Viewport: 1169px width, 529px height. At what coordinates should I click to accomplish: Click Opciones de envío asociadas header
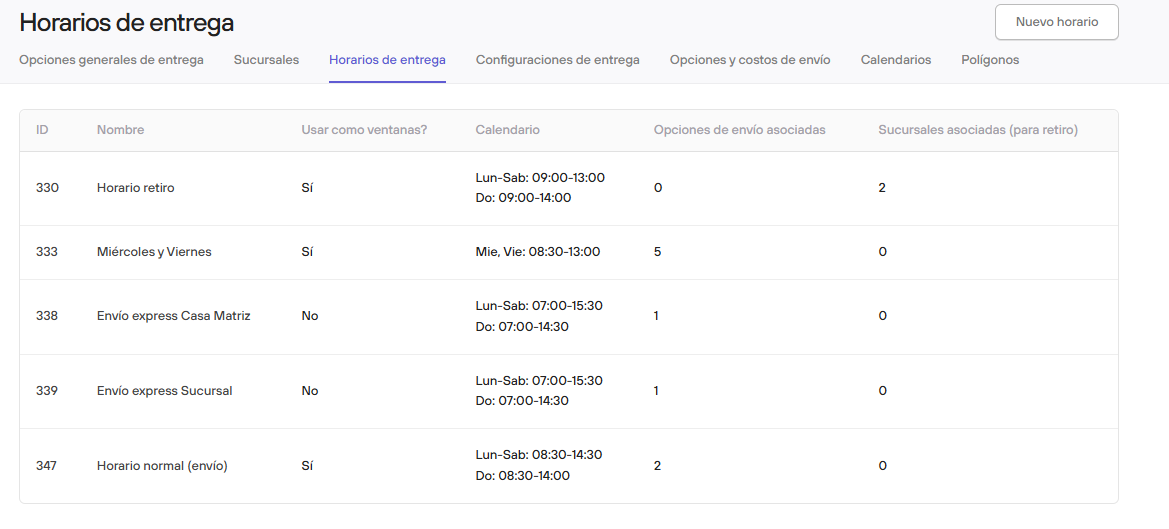pos(740,130)
